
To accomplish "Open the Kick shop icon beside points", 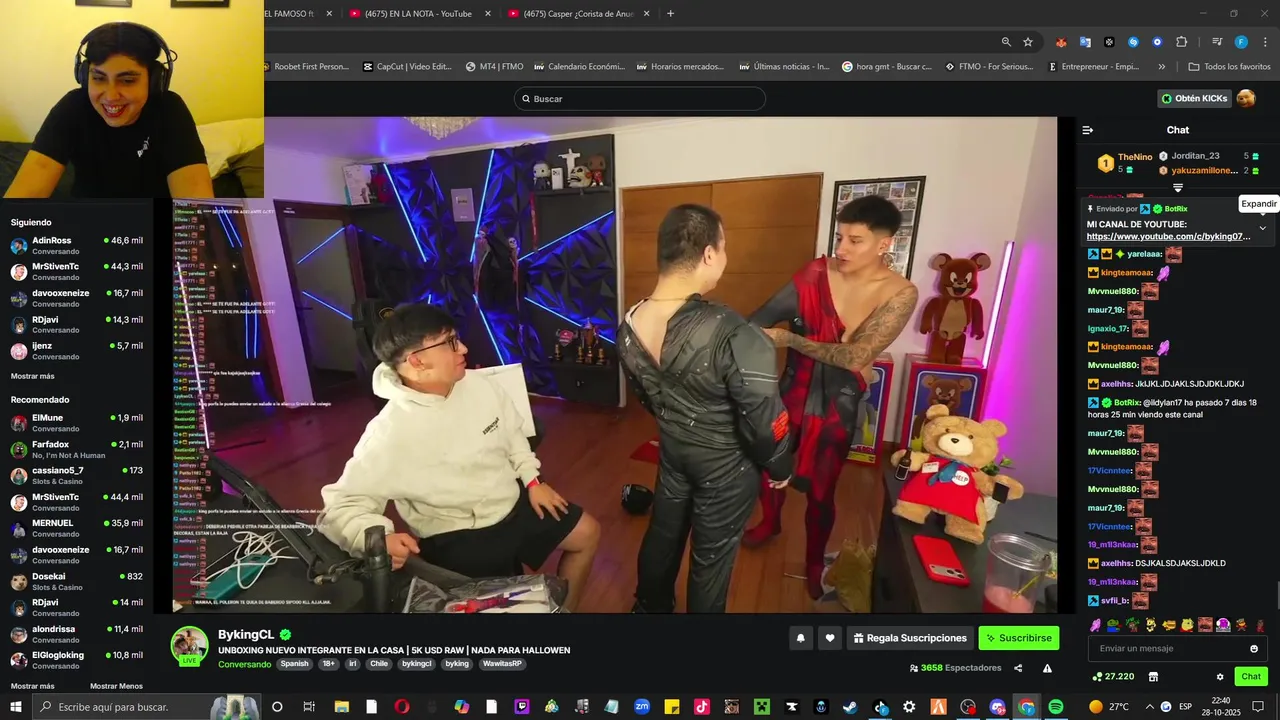I will pyautogui.click(x=1153, y=677).
